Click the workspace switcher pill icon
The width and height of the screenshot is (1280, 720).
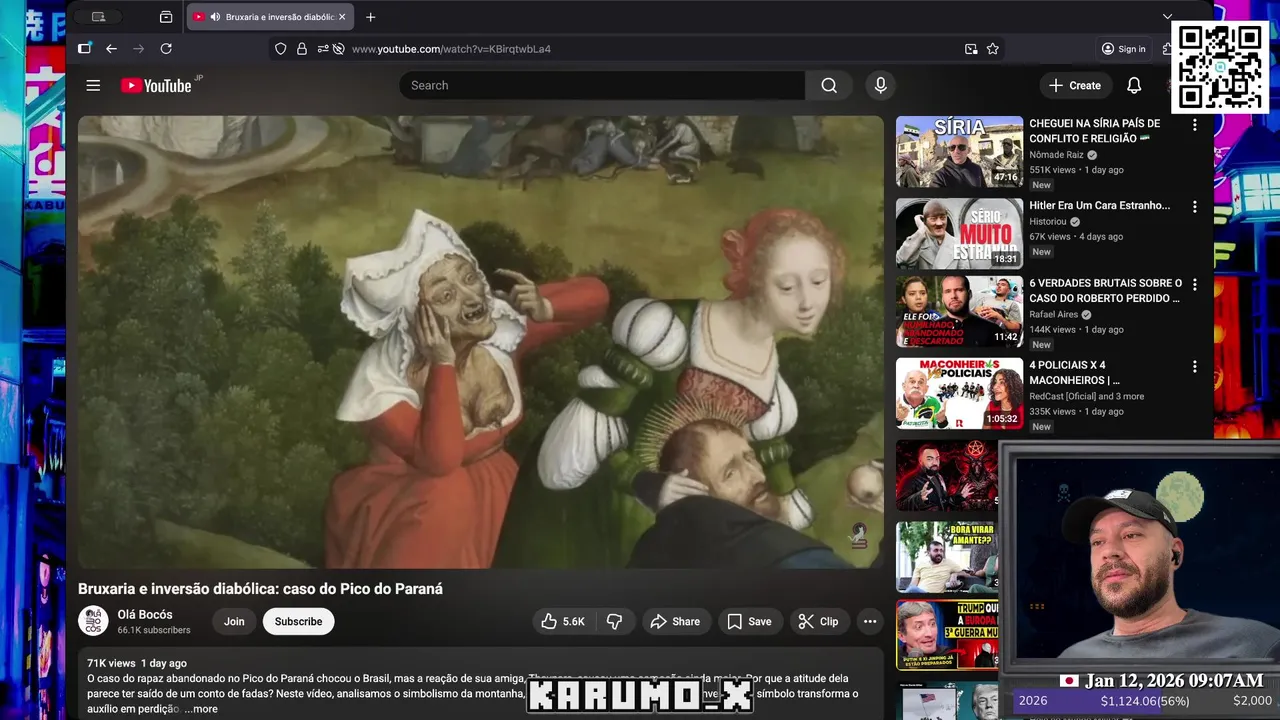[98, 17]
